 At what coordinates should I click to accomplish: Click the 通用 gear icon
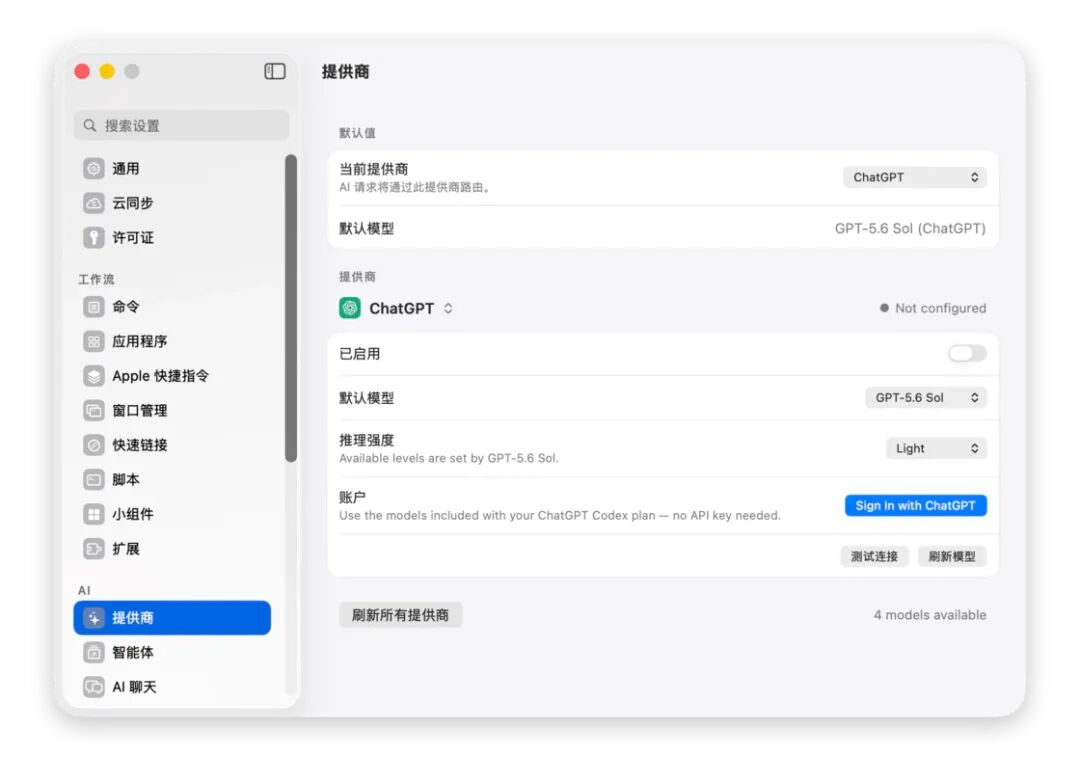click(x=94, y=169)
